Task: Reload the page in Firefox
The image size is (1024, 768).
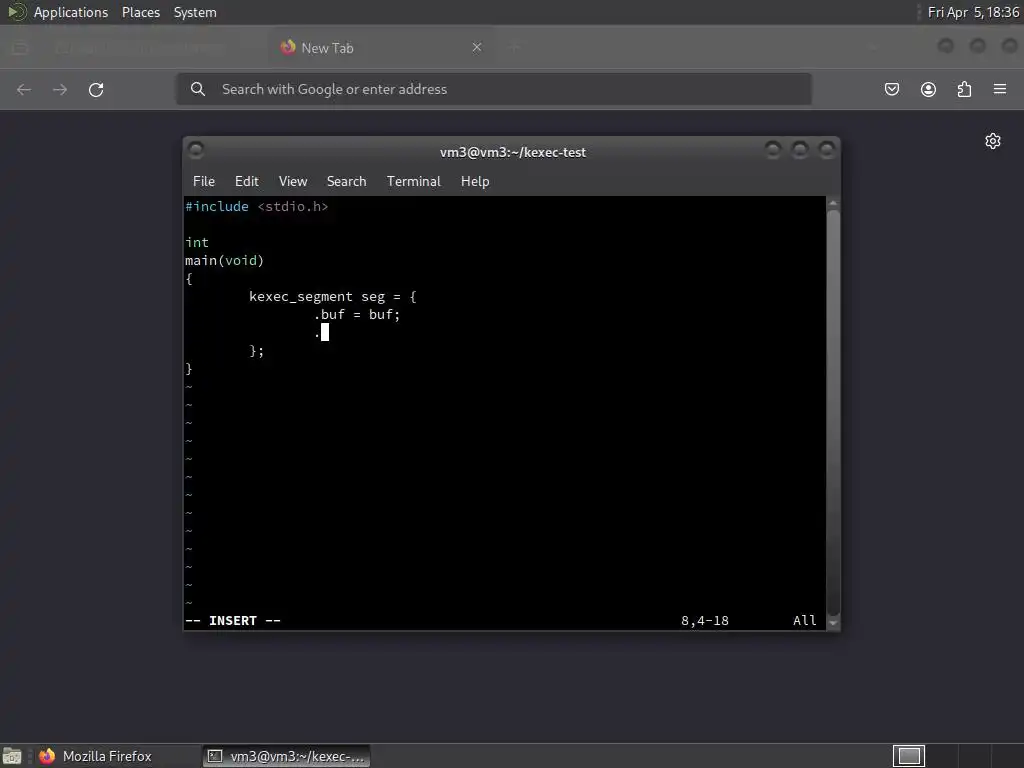Action: pos(96,89)
